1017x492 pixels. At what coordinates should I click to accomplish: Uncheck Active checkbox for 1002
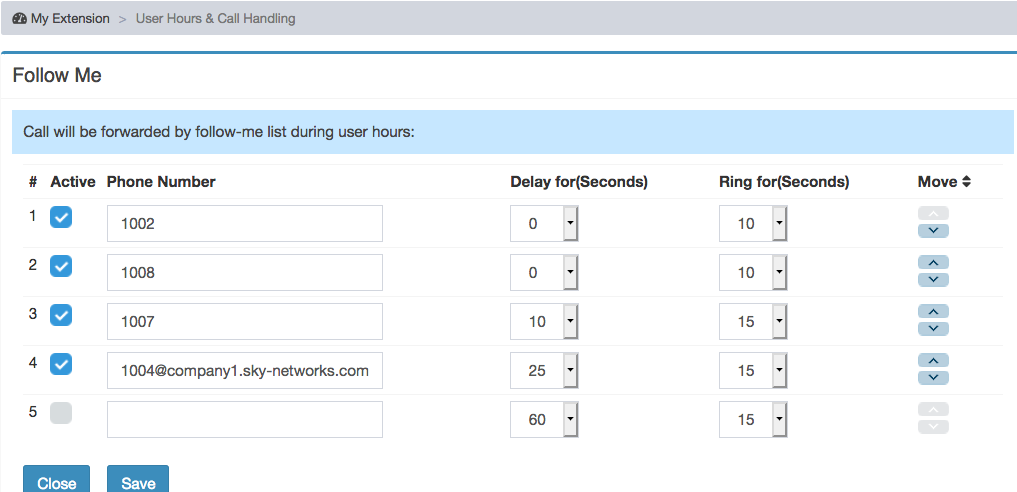61,217
